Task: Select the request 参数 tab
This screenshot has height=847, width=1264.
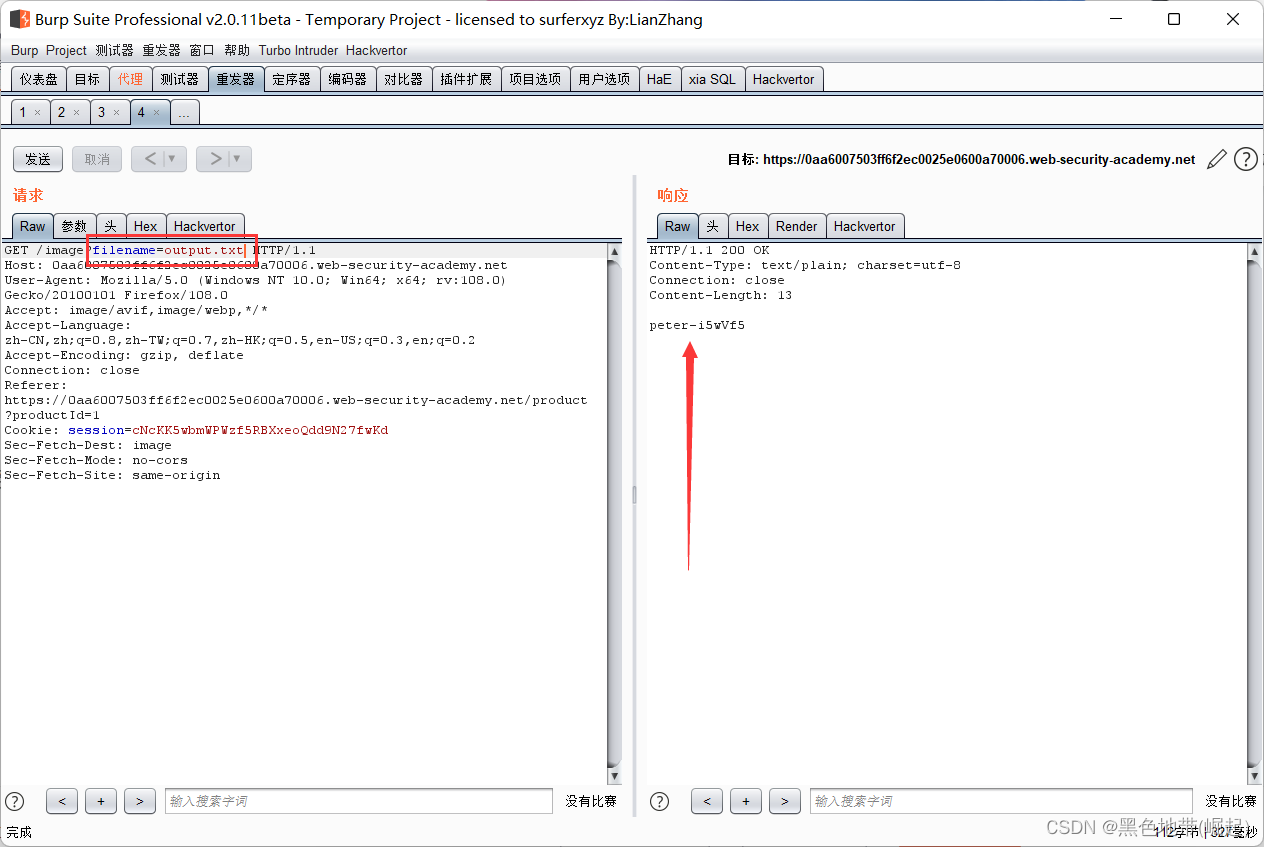Action: click(x=74, y=226)
